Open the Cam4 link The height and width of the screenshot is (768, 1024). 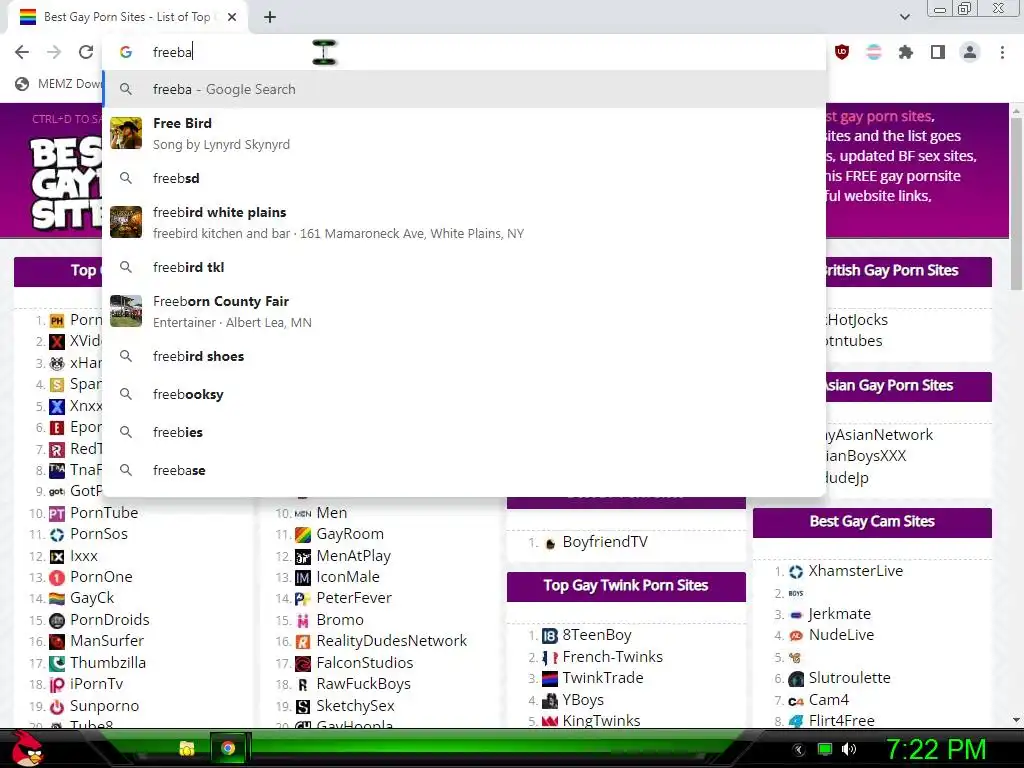coord(829,700)
